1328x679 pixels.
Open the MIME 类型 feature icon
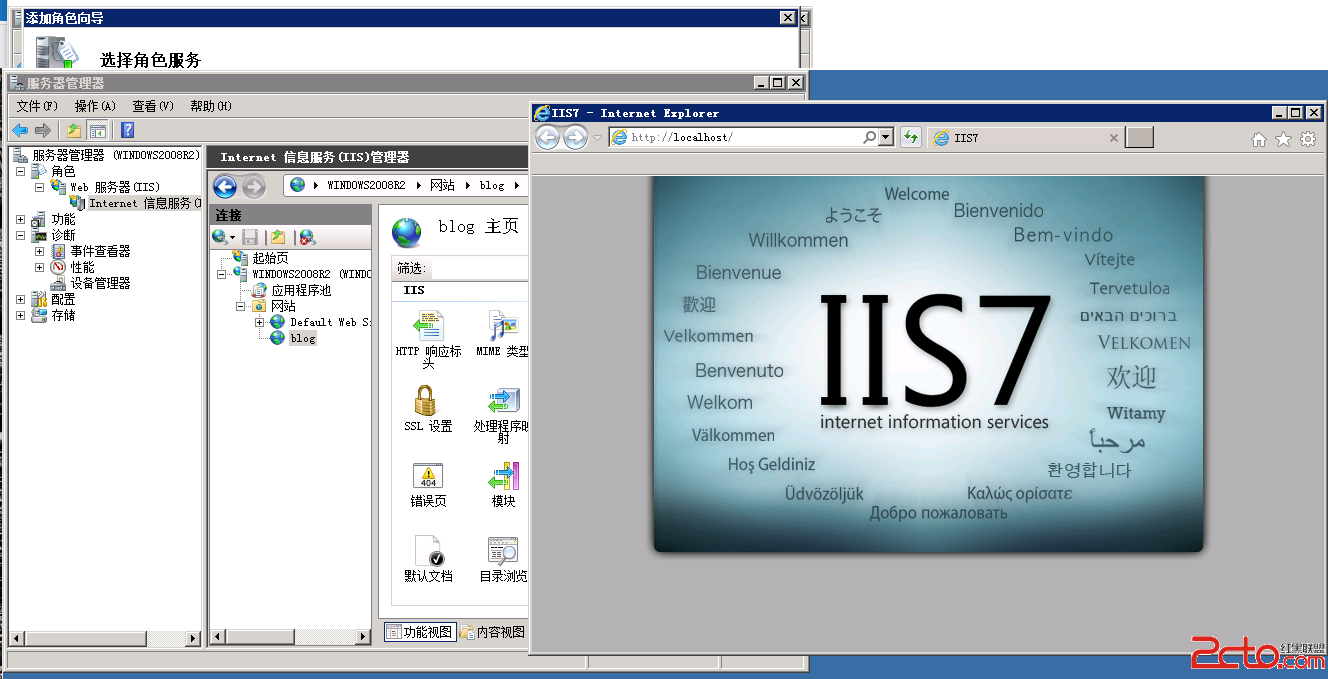[x=503, y=325]
